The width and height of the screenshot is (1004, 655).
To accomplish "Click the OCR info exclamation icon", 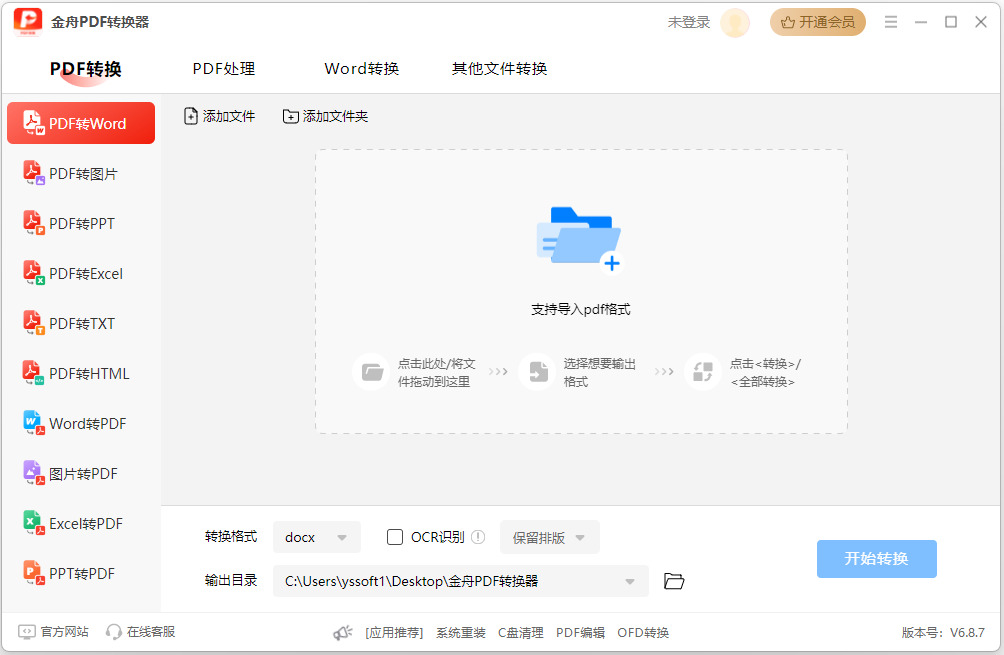I will [x=478, y=537].
